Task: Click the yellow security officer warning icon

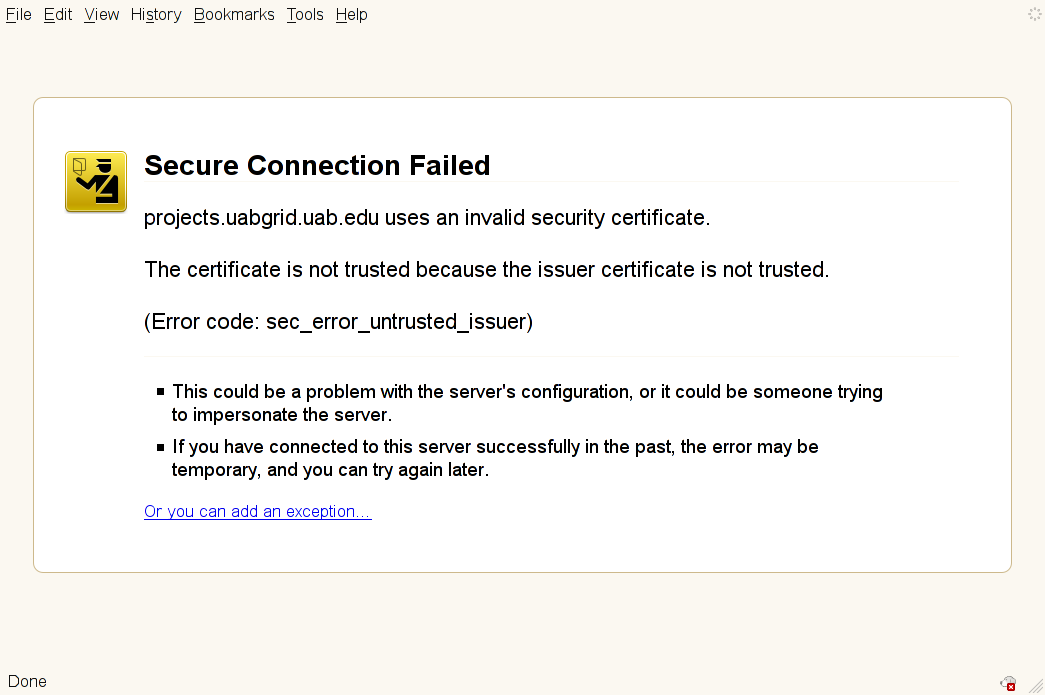Action: coord(96,181)
